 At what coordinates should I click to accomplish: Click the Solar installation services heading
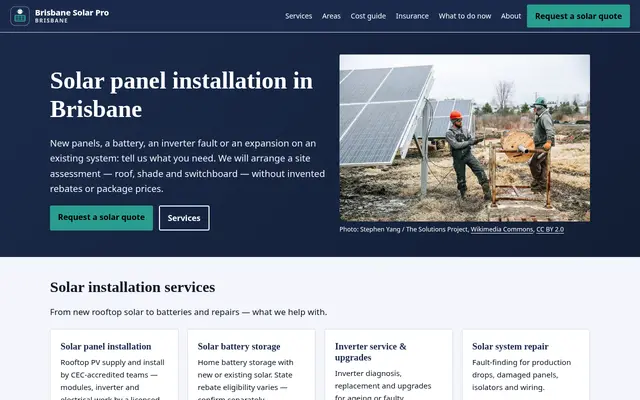[x=132, y=287]
